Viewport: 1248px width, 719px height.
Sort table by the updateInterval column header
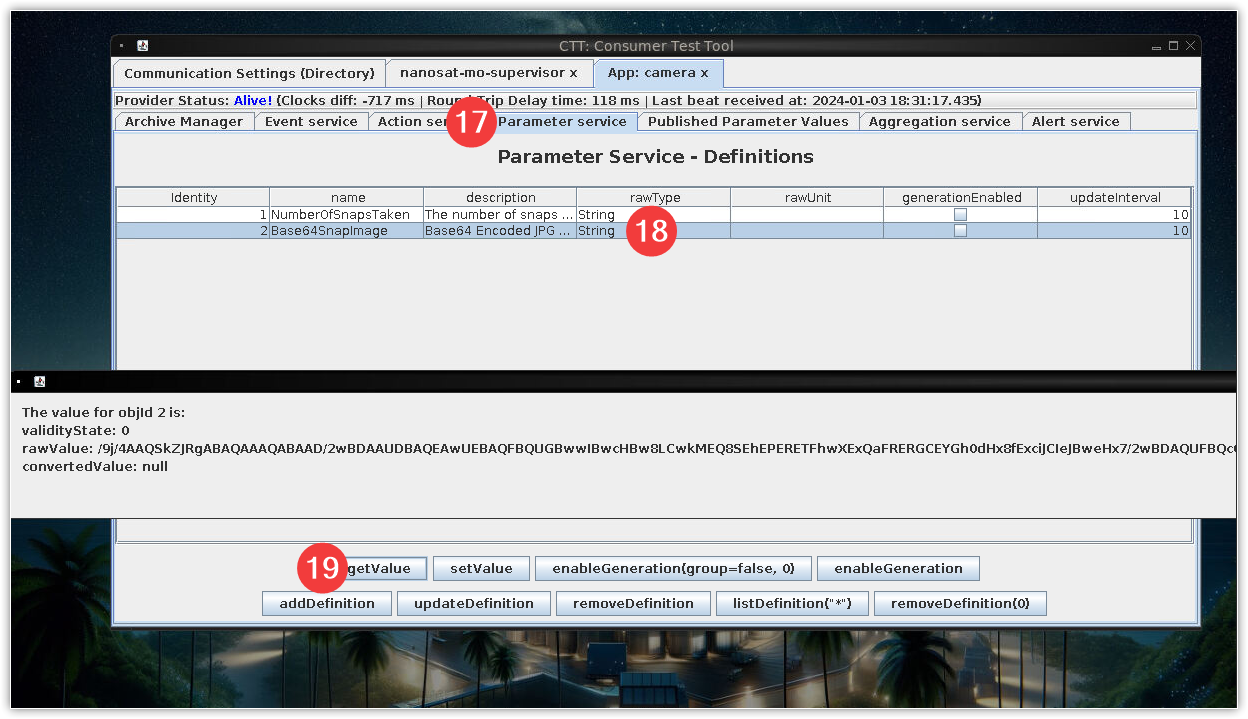(x=1114, y=197)
